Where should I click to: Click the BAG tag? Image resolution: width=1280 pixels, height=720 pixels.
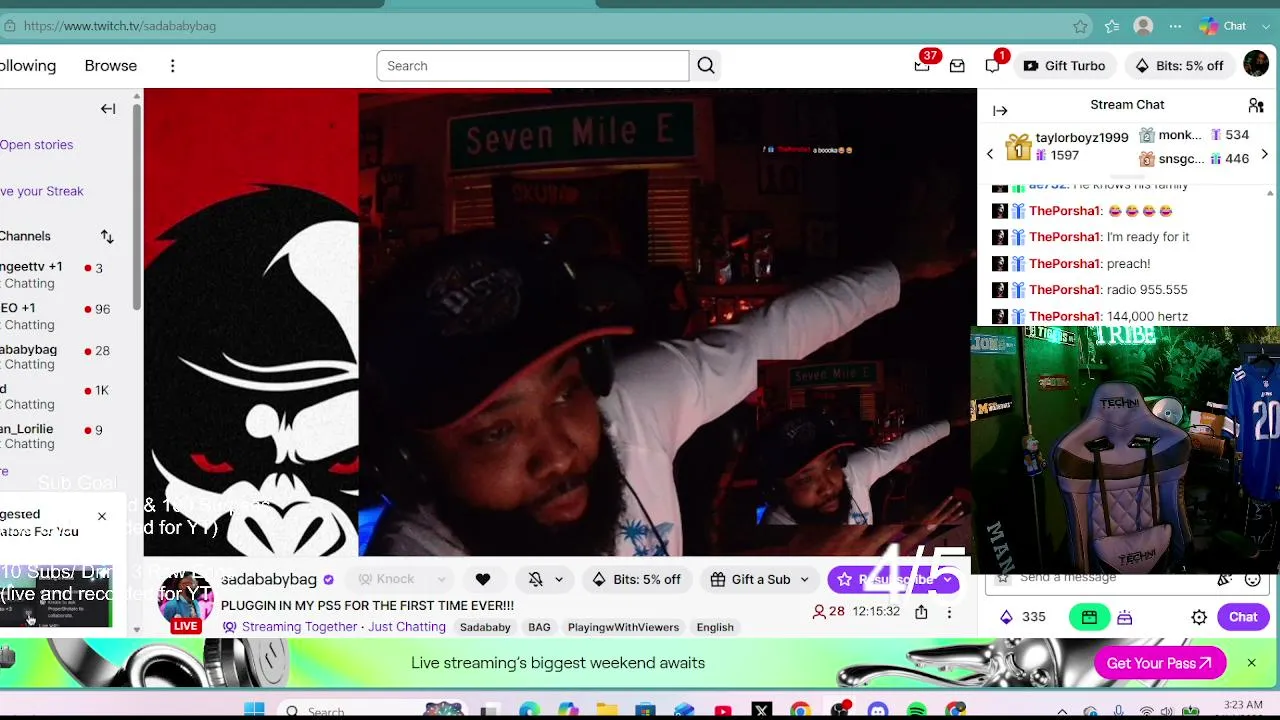tap(539, 627)
